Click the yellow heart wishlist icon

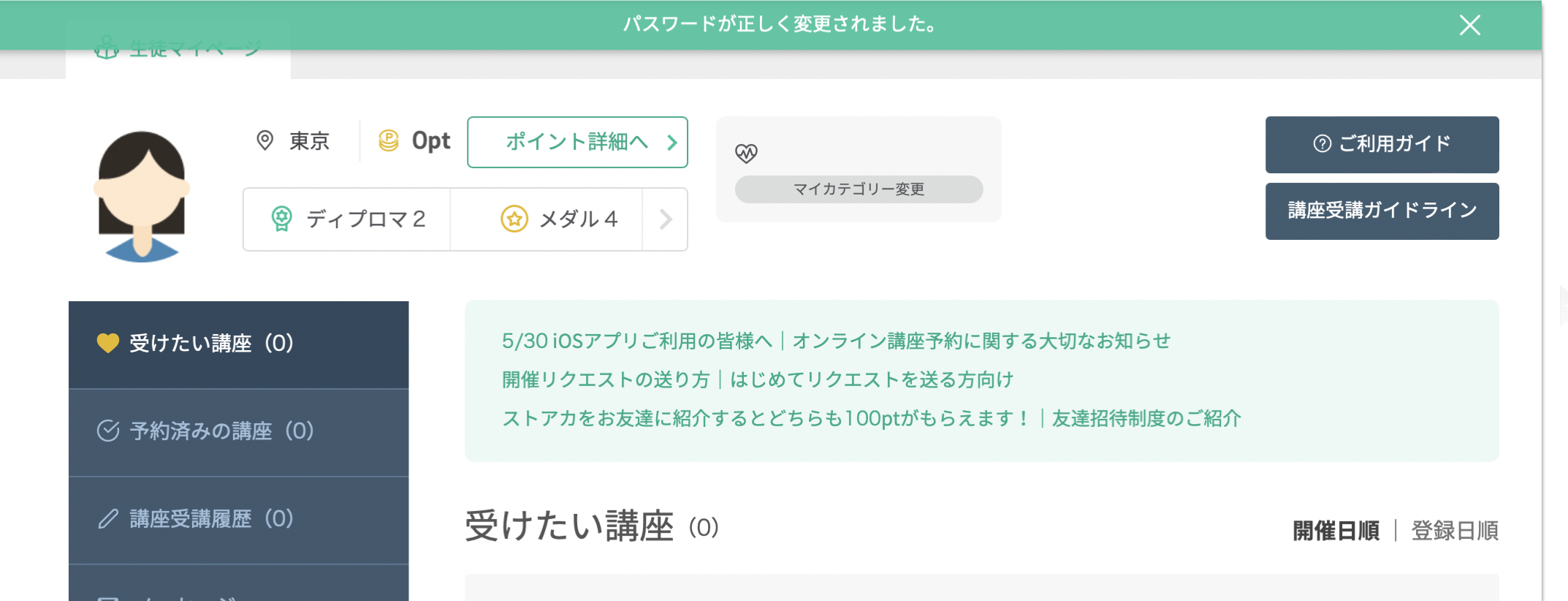[x=108, y=343]
